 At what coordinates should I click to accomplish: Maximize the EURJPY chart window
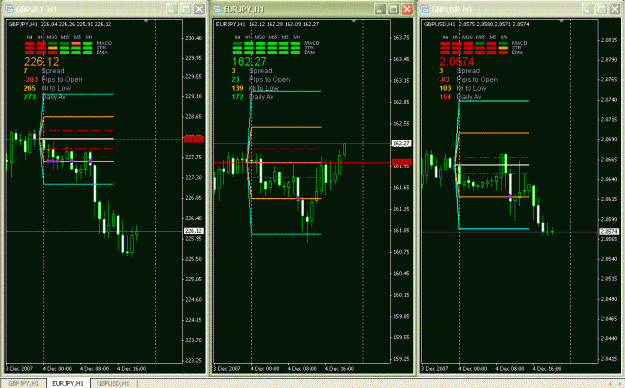pyautogui.click(x=394, y=9)
